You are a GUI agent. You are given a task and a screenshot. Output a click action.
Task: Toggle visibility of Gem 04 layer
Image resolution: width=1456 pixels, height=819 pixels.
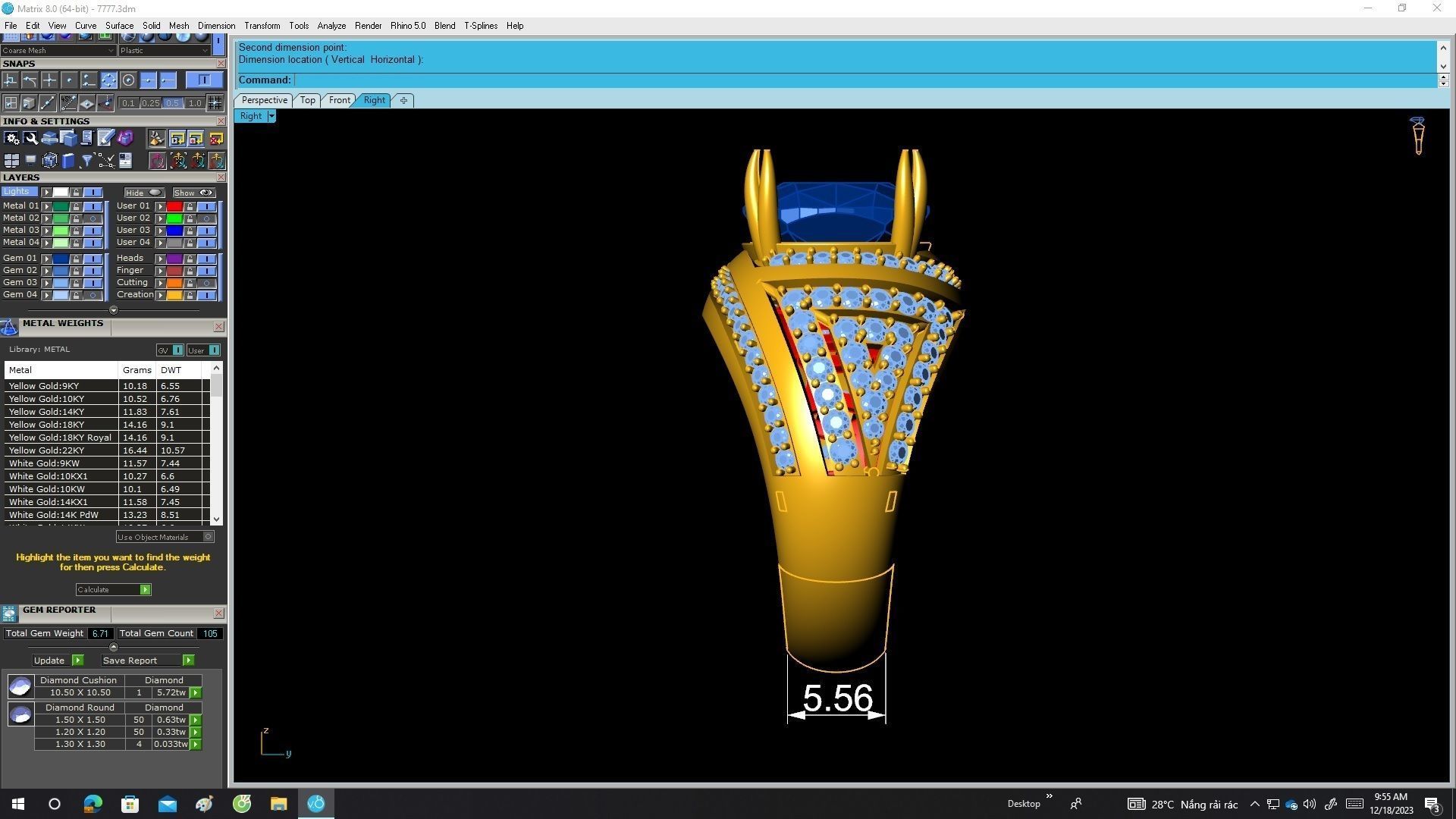[93, 295]
